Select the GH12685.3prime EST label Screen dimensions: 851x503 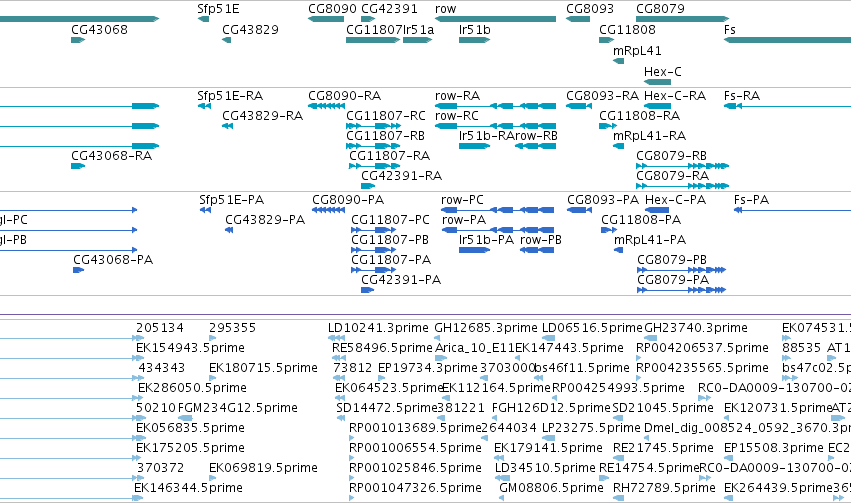[486, 328]
